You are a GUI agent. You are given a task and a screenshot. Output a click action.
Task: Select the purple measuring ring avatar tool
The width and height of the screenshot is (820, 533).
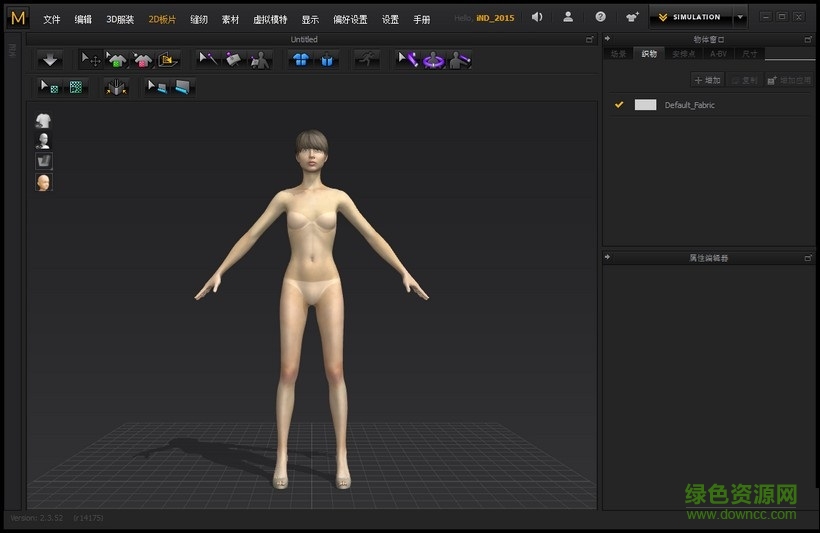(433, 60)
